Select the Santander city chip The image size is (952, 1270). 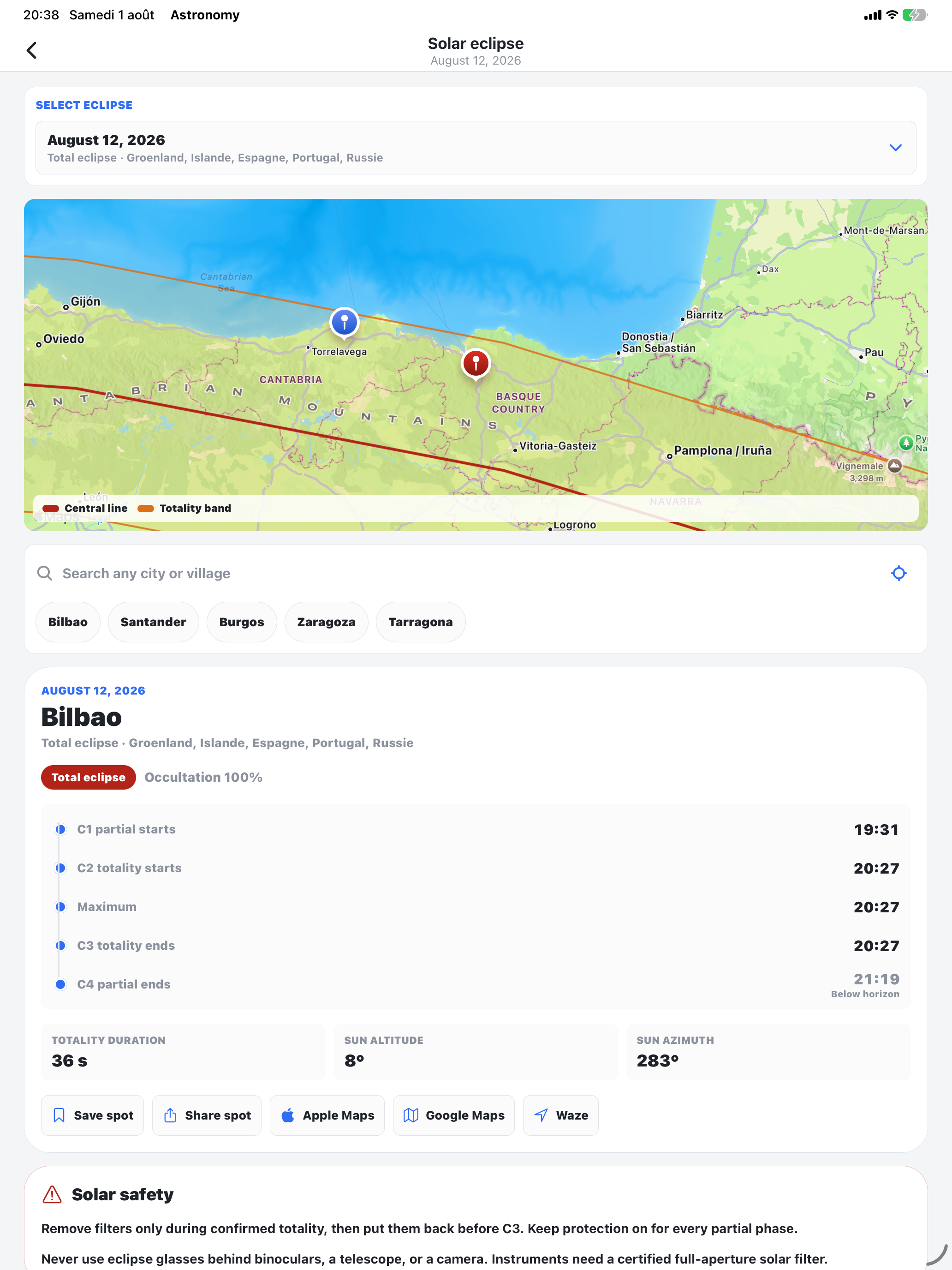tap(153, 622)
